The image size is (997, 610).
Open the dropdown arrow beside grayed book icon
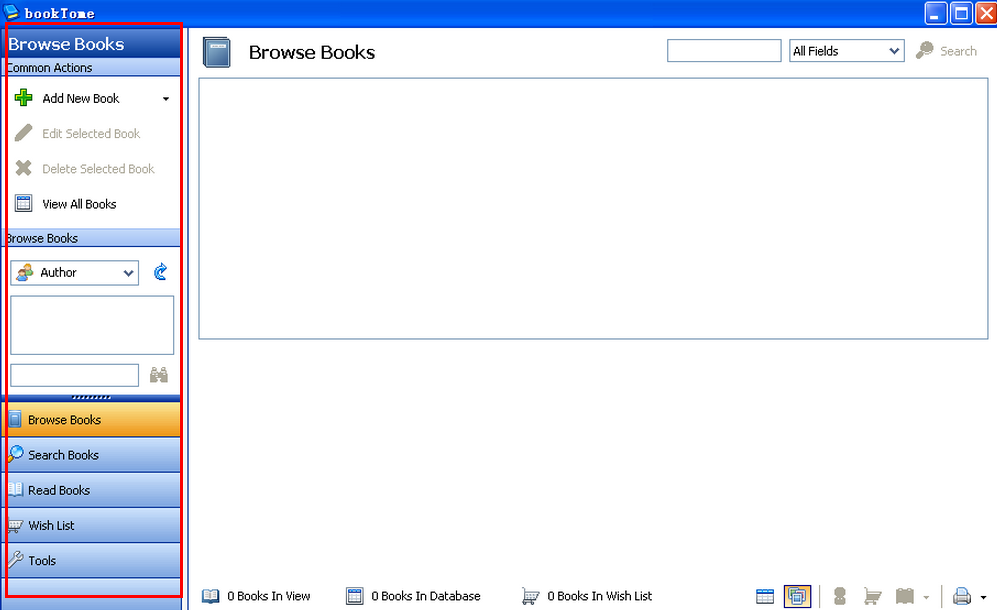tap(926, 597)
